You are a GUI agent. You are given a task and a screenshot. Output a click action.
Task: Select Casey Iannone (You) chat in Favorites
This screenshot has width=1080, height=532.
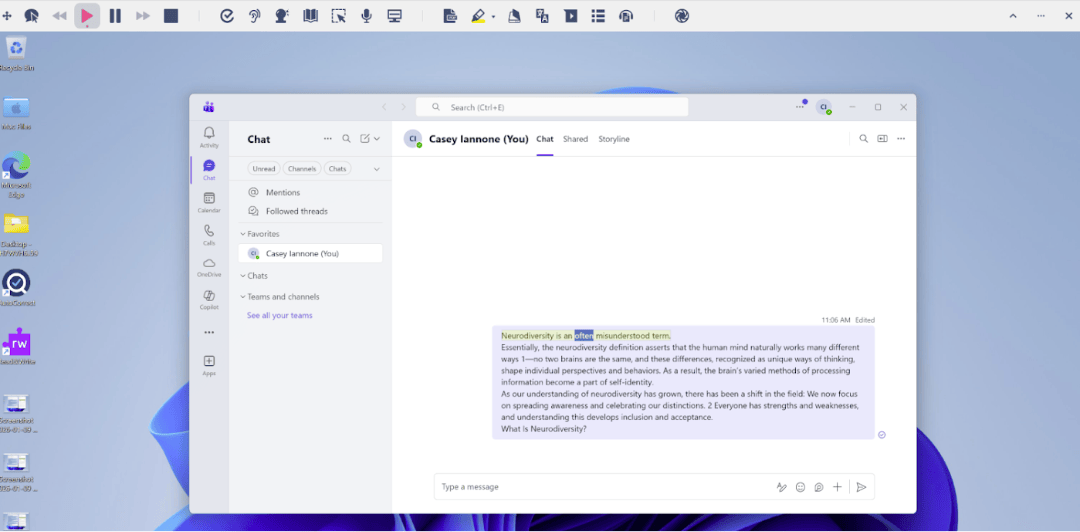pos(311,253)
